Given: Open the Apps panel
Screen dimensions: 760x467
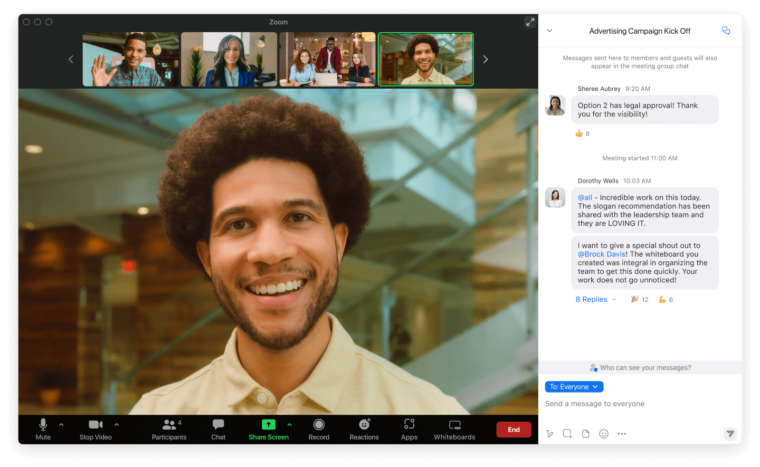Looking at the screenshot, I should pos(409,428).
